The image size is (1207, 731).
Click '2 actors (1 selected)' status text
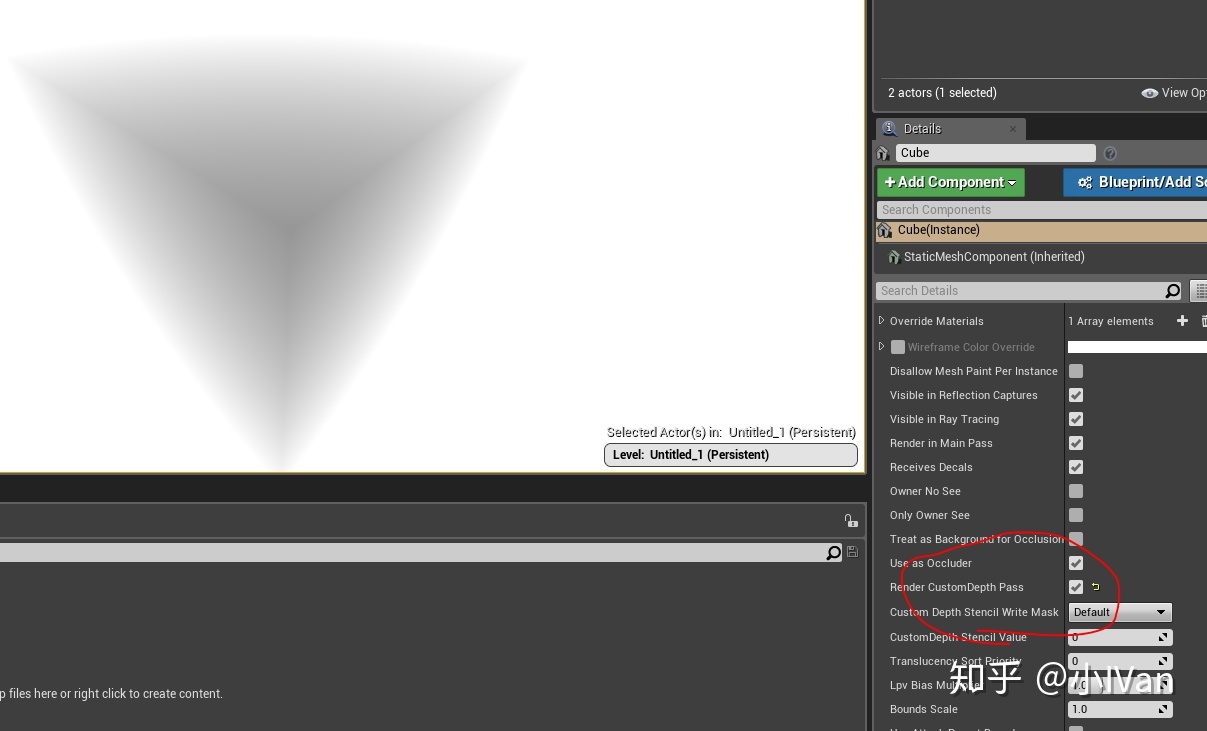(942, 93)
